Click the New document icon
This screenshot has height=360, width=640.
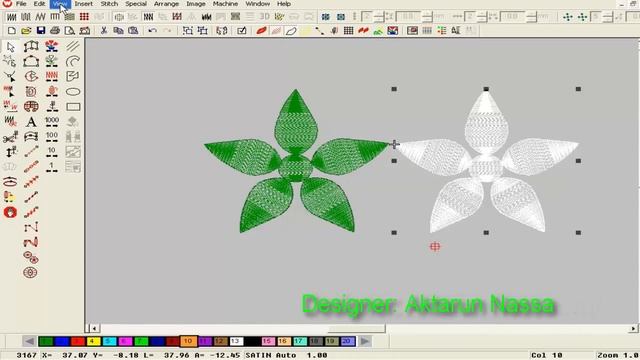12,31
